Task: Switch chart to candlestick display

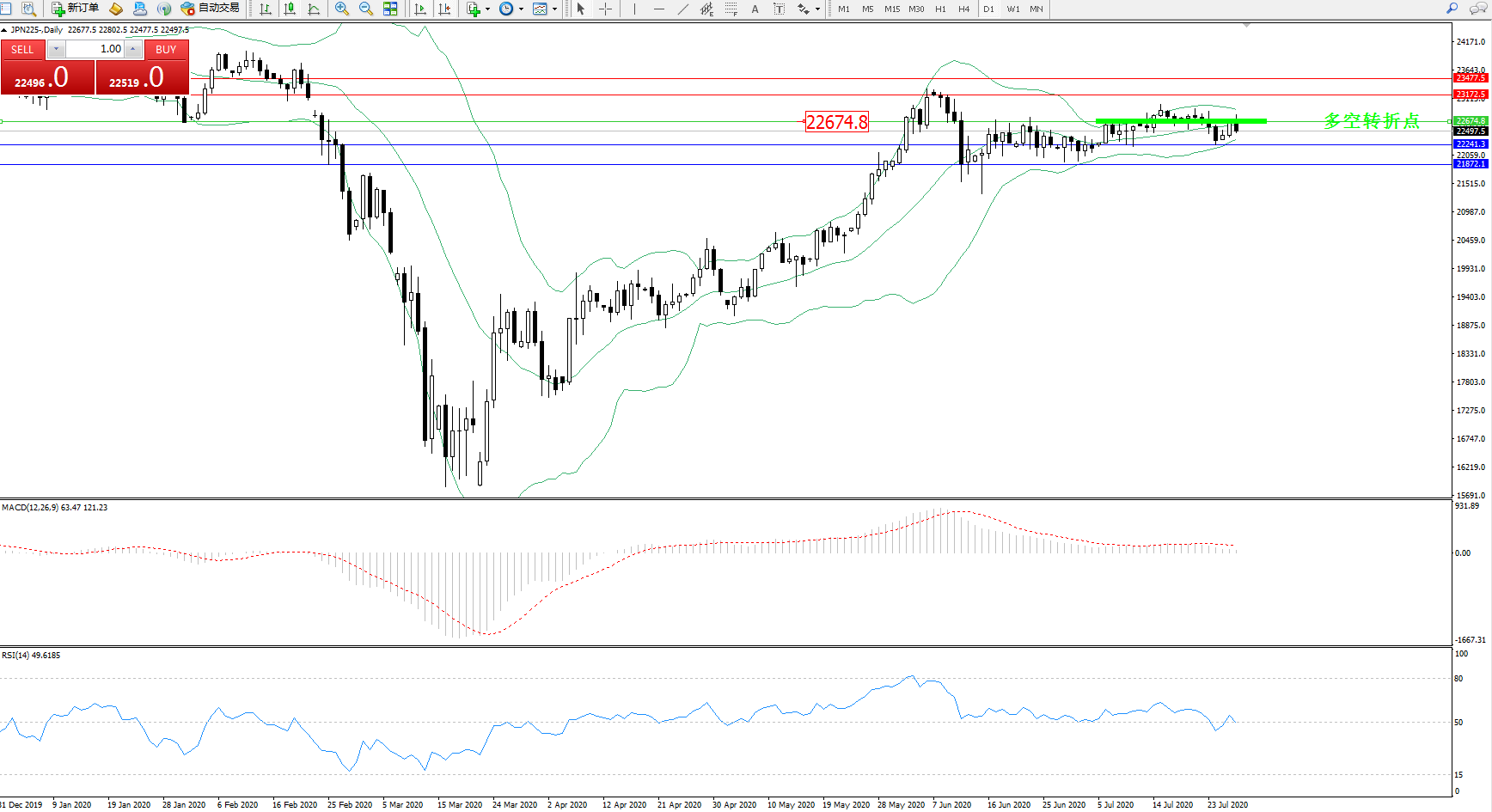Action: pos(290,9)
